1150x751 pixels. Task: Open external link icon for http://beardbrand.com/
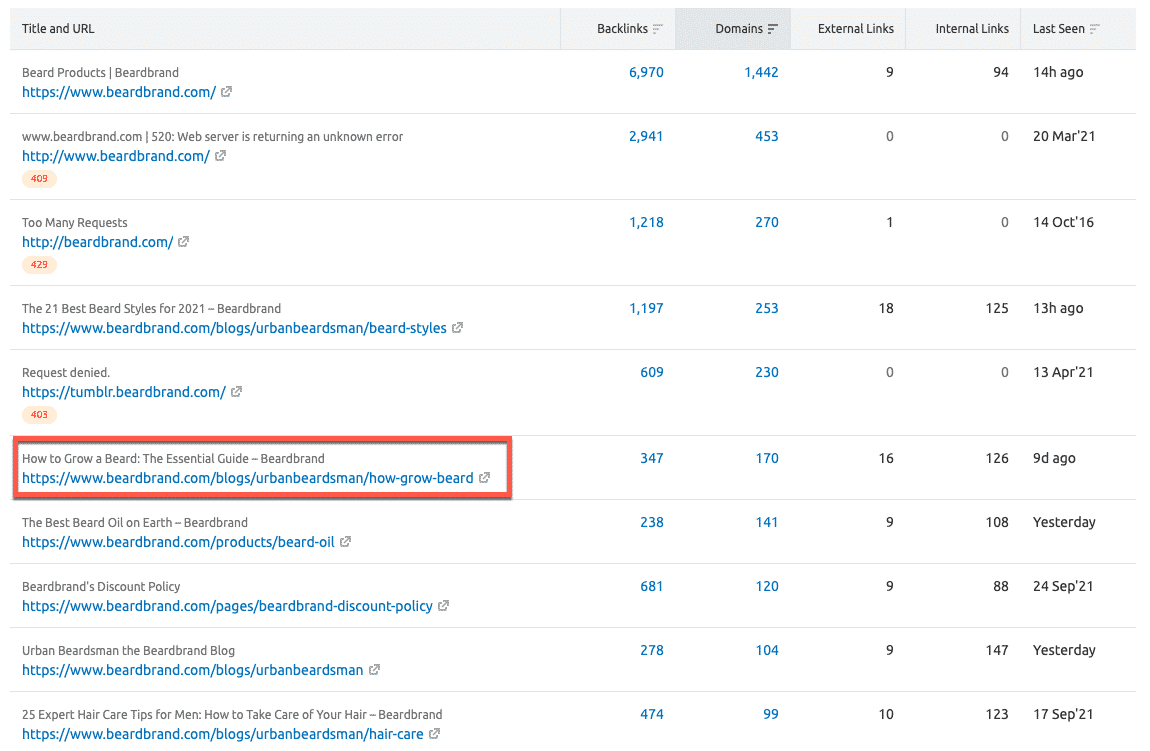[184, 242]
